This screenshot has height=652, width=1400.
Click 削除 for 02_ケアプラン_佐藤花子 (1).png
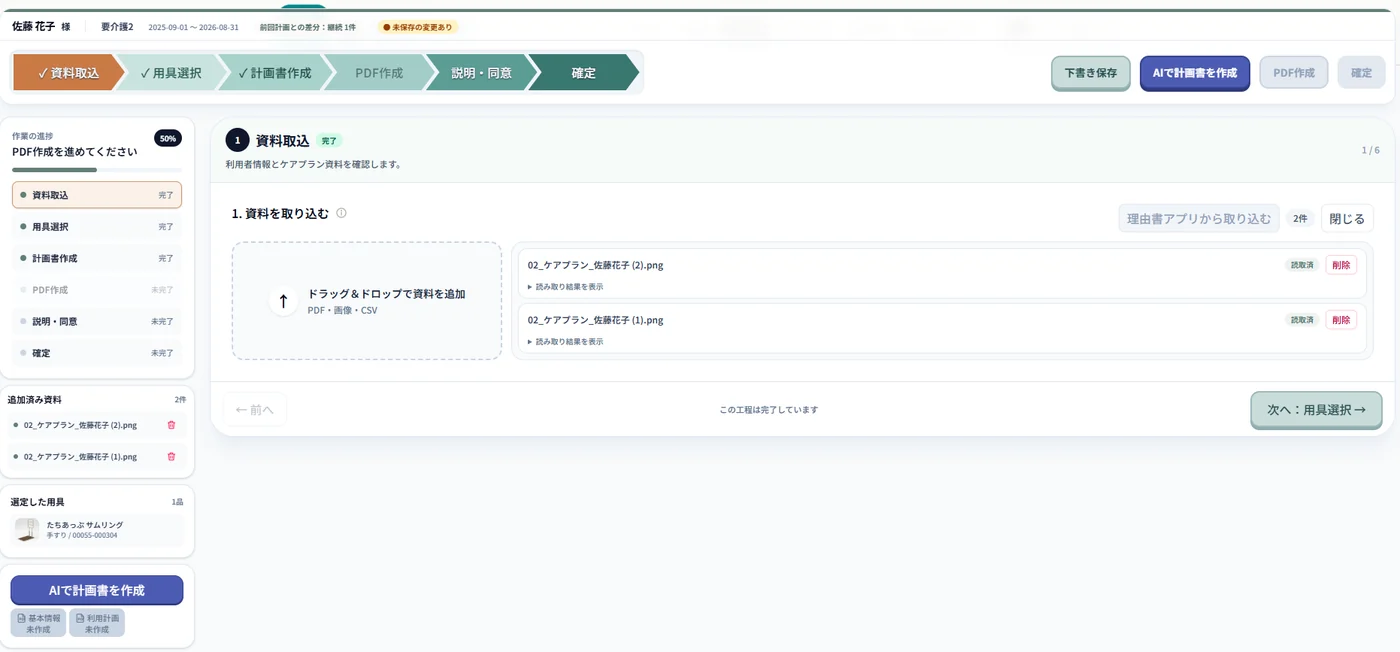[1341, 320]
